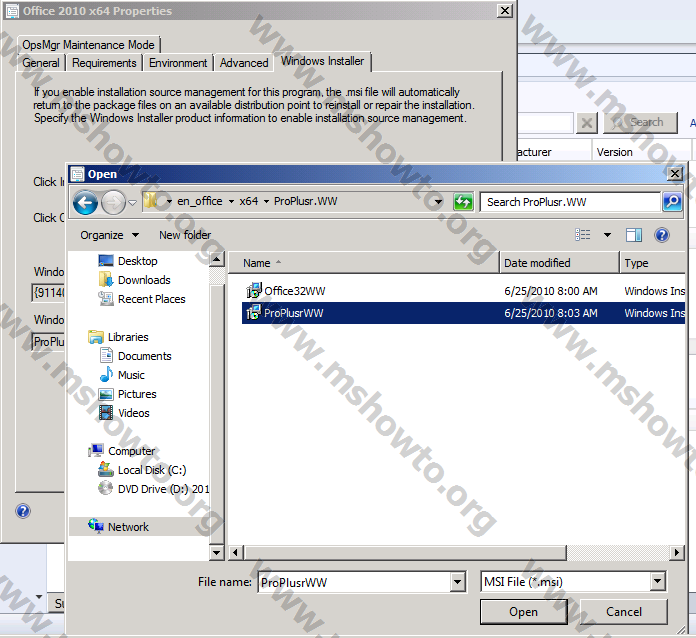The image size is (696, 638).
Task: Click Search button in background console window
Action: 640,123
